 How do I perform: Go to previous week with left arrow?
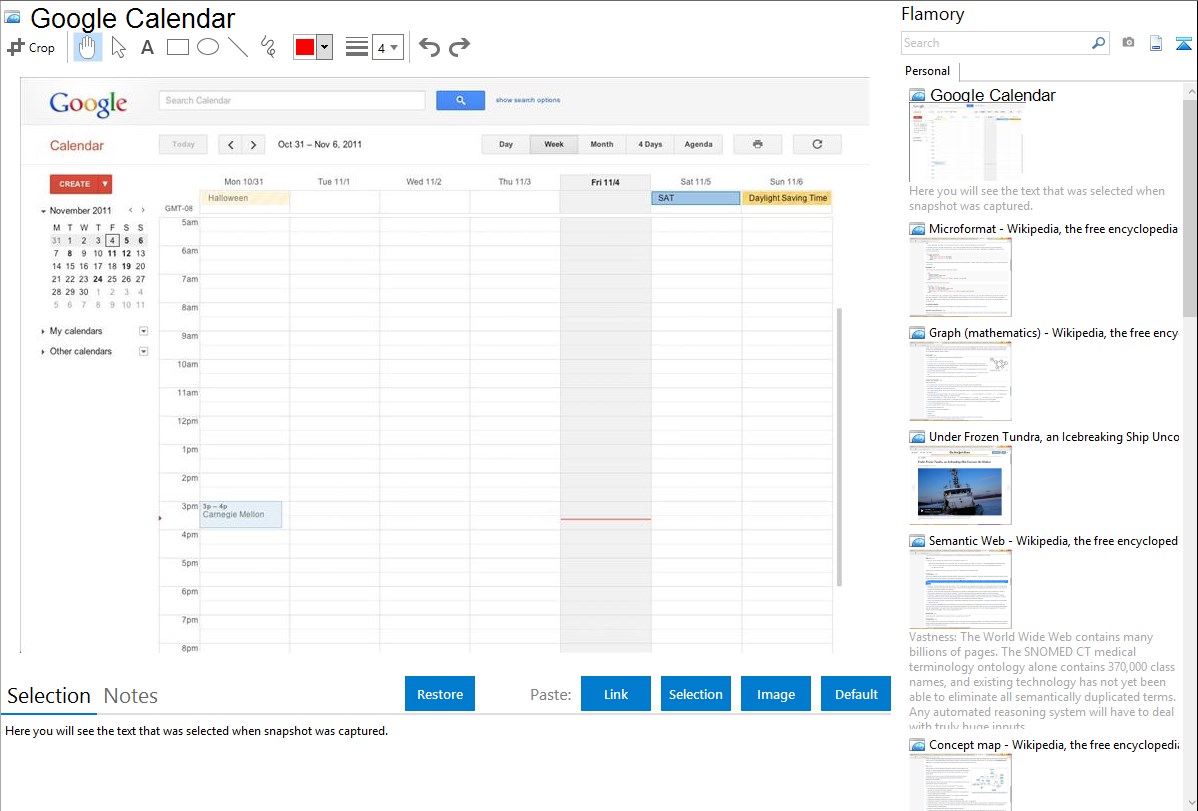tap(231, 144)
